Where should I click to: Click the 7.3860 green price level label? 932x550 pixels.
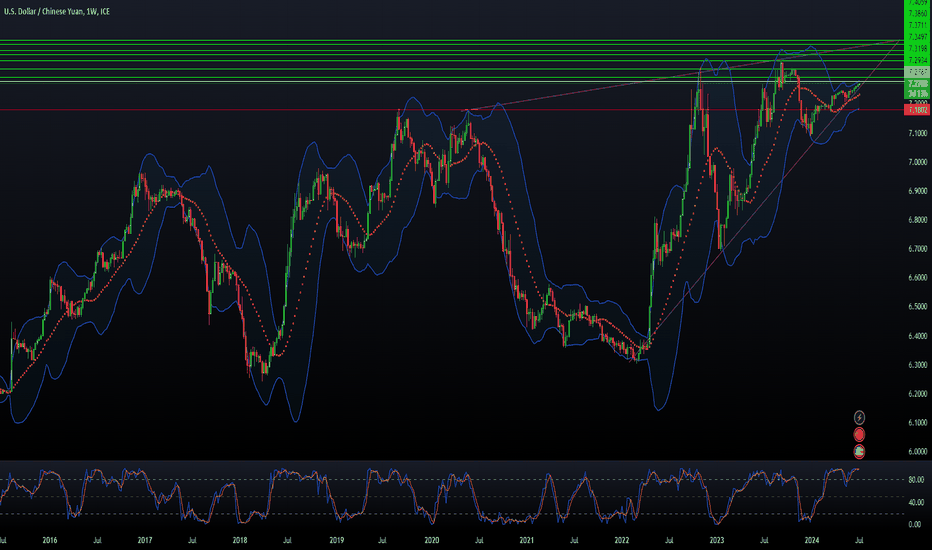917,13
